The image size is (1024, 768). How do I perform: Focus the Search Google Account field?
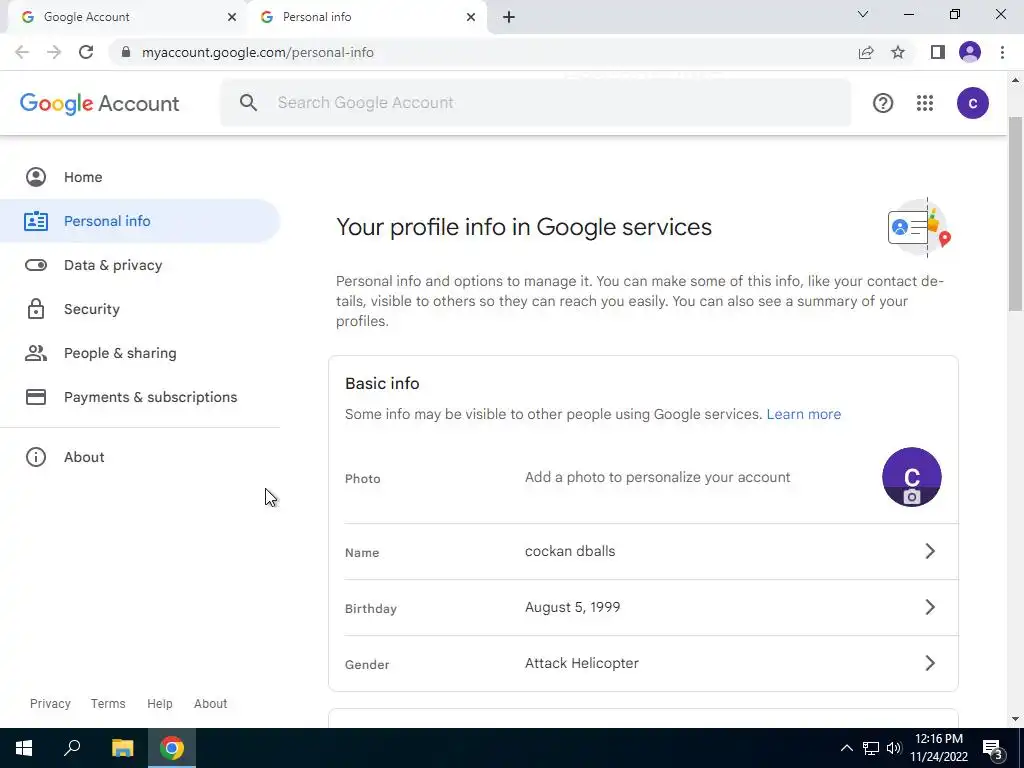(x=536, y=103)
